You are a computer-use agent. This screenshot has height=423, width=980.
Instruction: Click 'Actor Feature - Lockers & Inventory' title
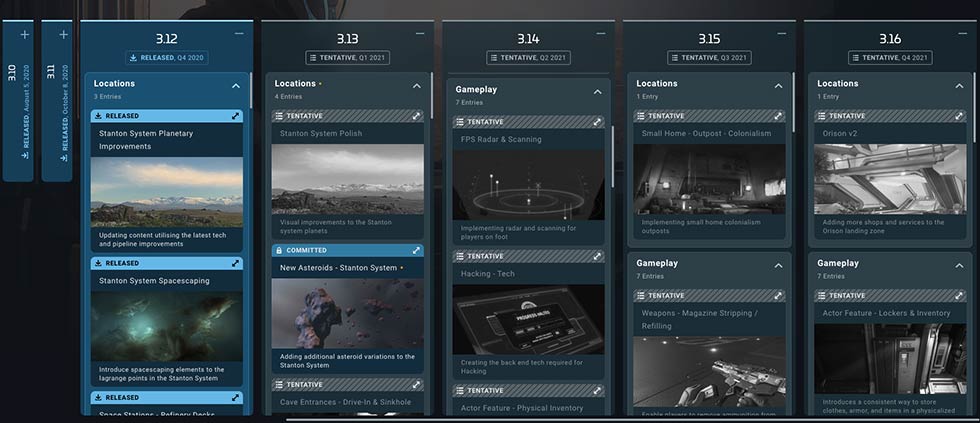point(886,313)
